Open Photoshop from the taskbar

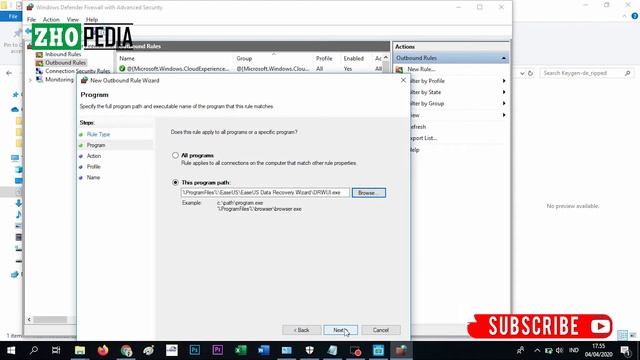pyautogui.click(x=195, y=350)
